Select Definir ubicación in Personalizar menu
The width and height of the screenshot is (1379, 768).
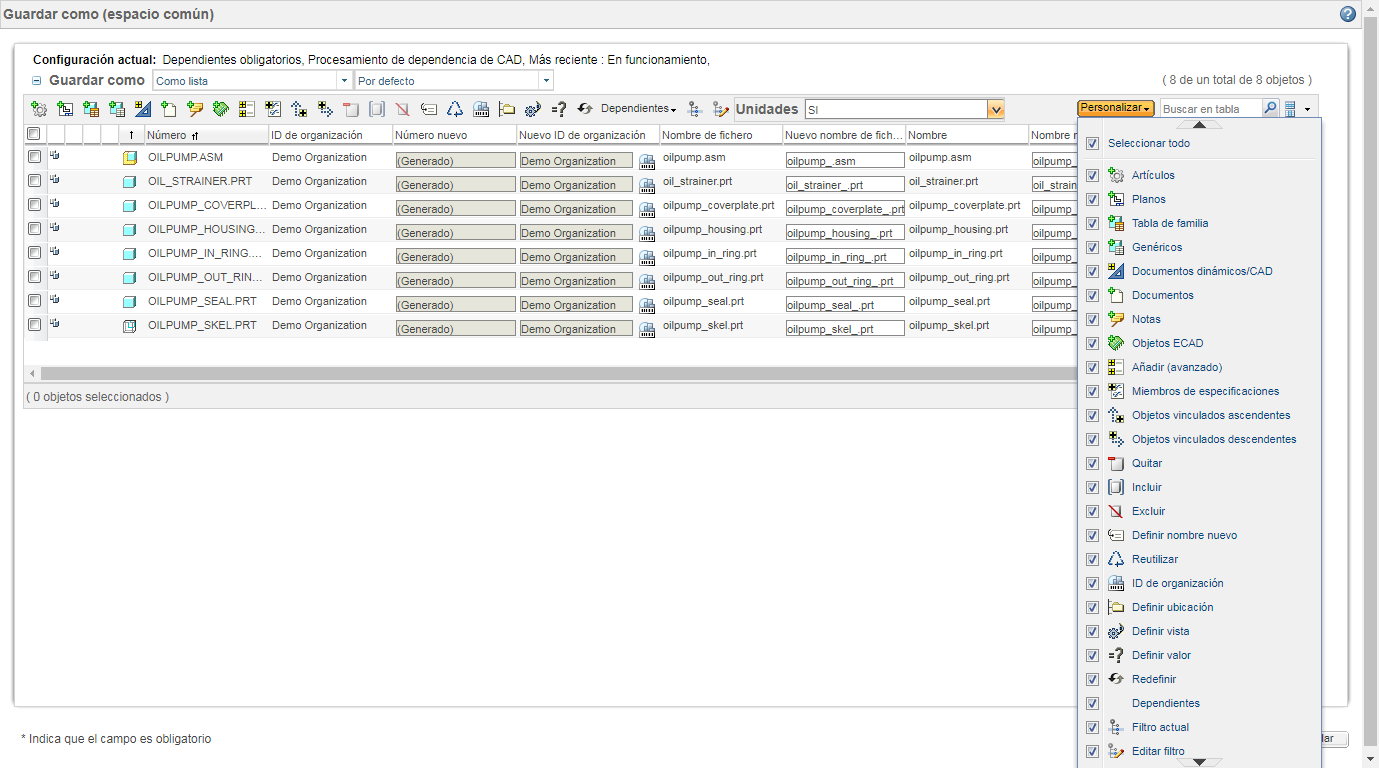coord(1172,607)
